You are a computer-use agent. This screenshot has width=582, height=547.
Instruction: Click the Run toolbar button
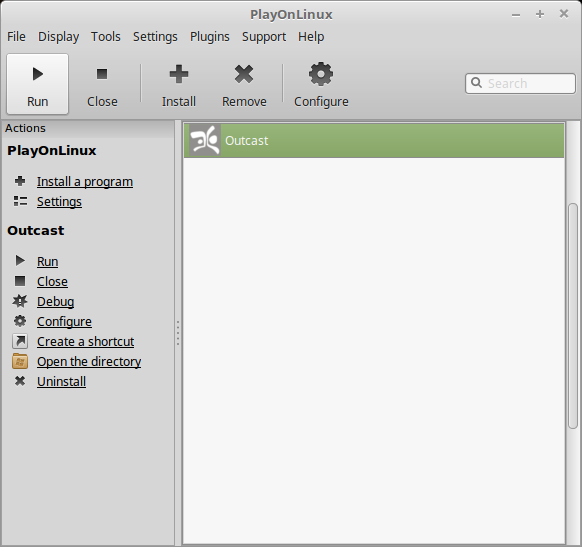click(37, 84)
